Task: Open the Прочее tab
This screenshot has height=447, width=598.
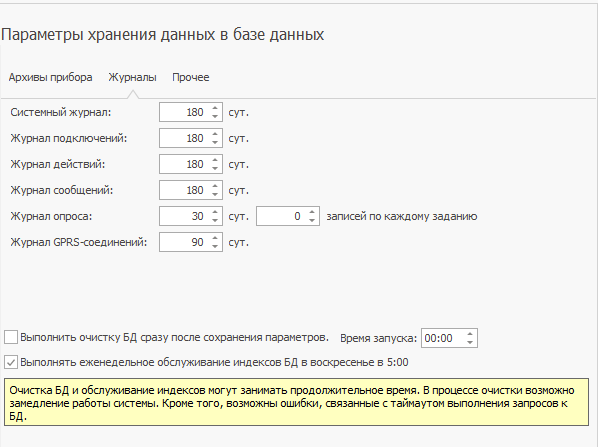Action: coord(191,77)
